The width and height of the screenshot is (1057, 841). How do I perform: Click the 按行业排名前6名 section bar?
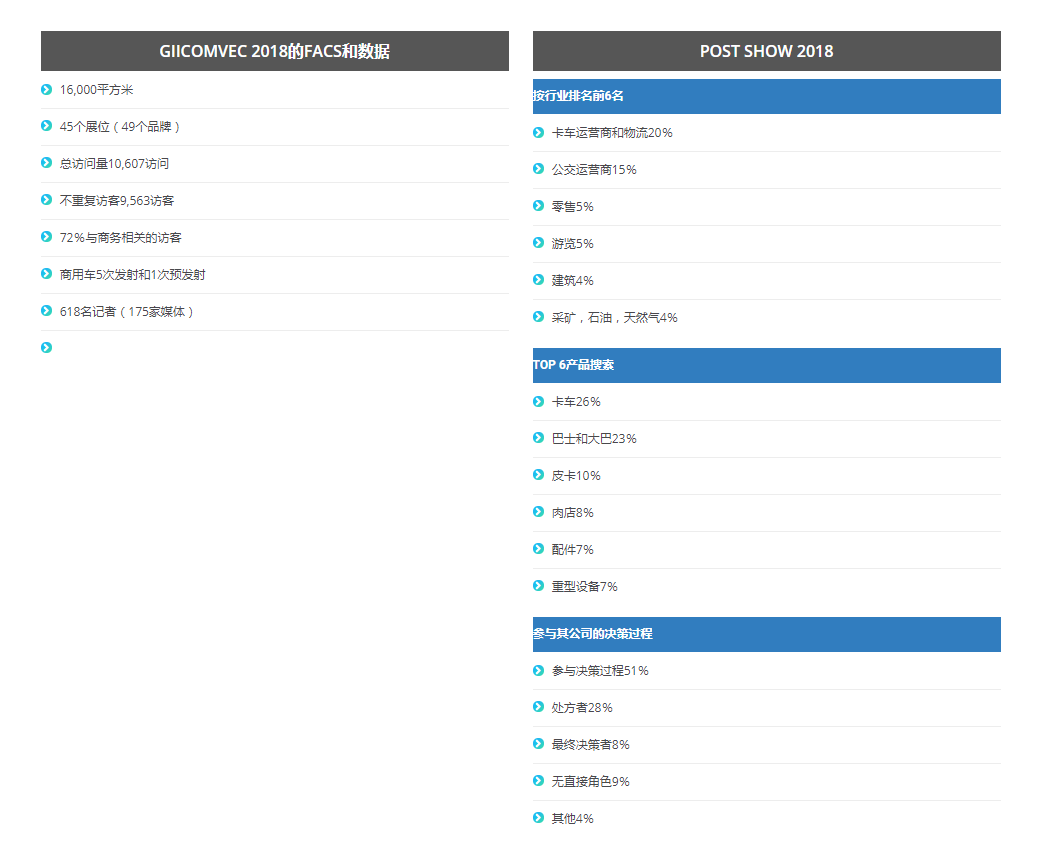coord(766,97)
